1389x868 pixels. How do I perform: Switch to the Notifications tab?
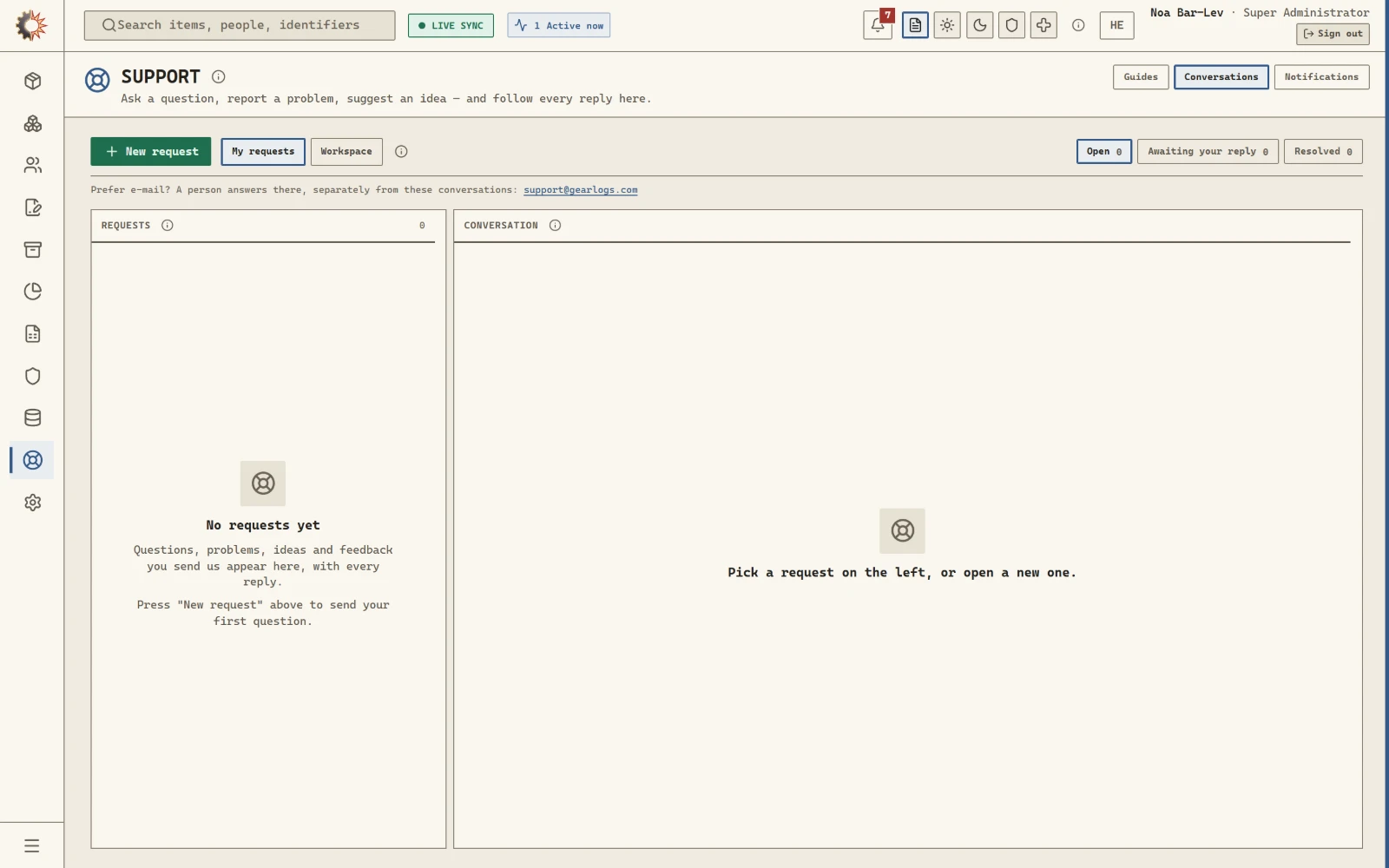pos(1321,77)
